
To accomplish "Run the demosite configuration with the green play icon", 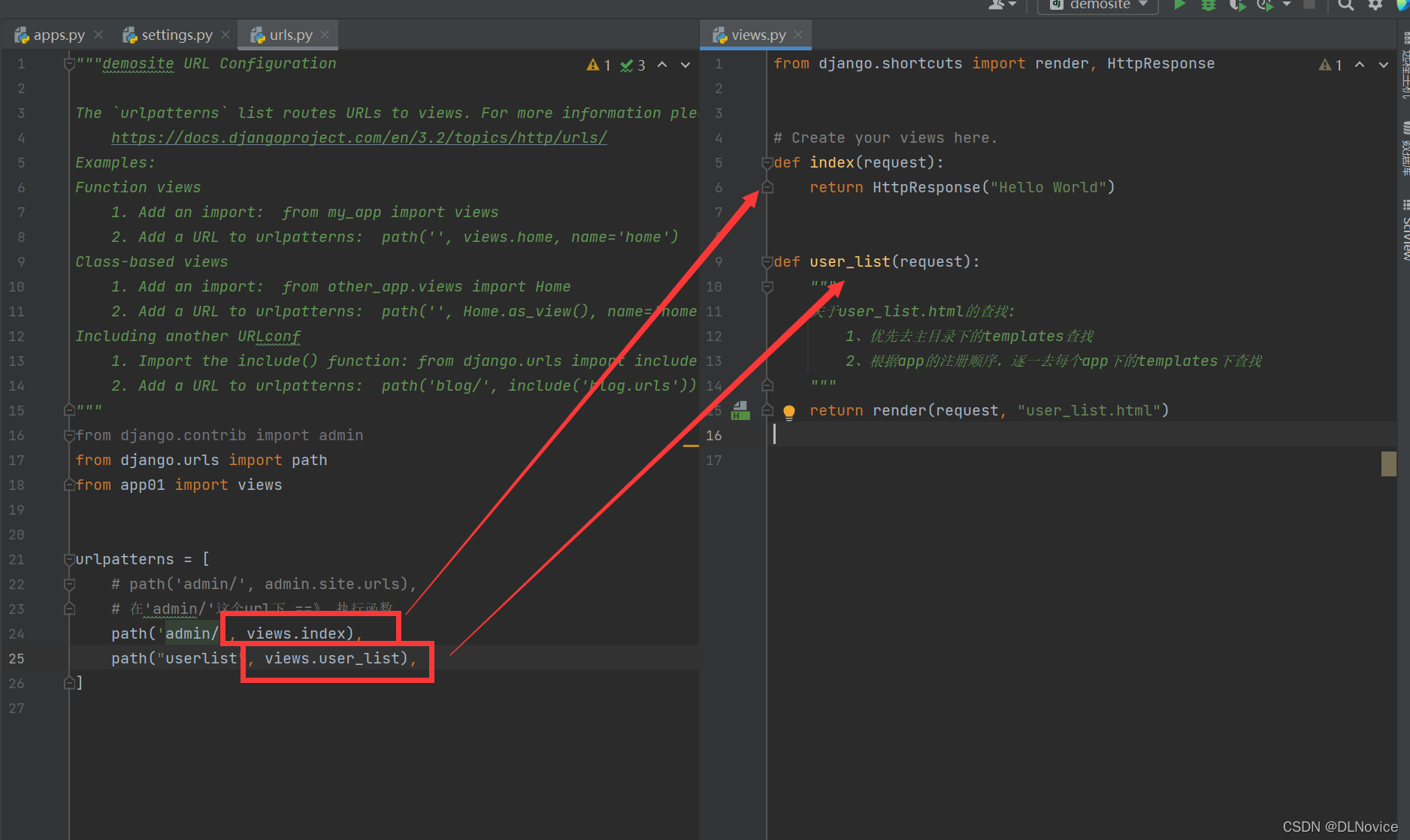I will pos(1180,5).
